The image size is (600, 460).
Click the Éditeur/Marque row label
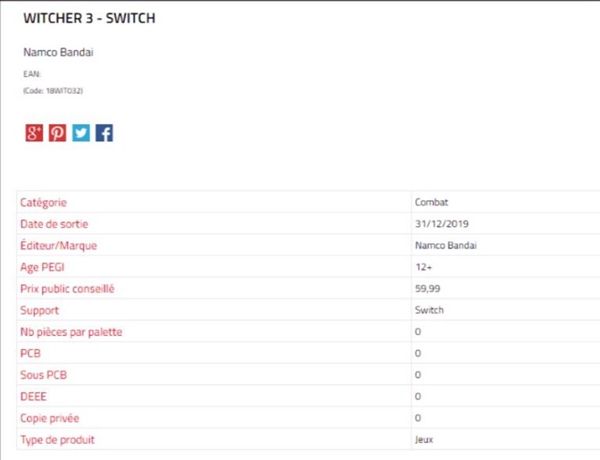[x=58, y=245]
